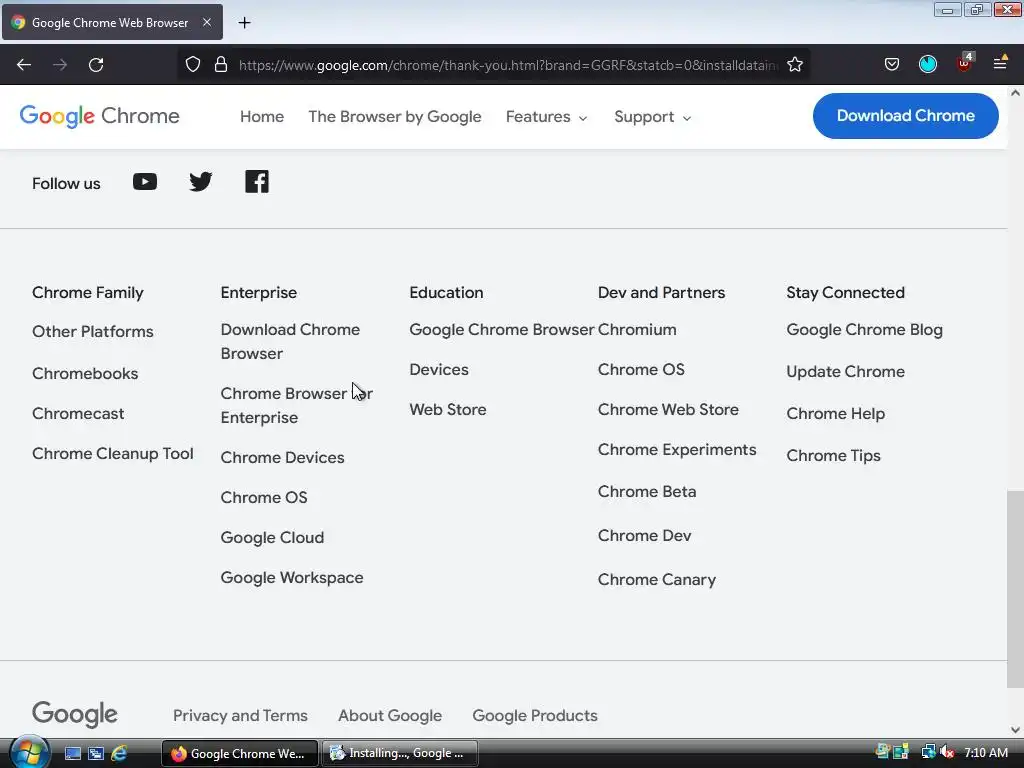Click the page vertical scrollbar thumb
Viewport: 1024px width, 768px height.
coord(1016,589)
